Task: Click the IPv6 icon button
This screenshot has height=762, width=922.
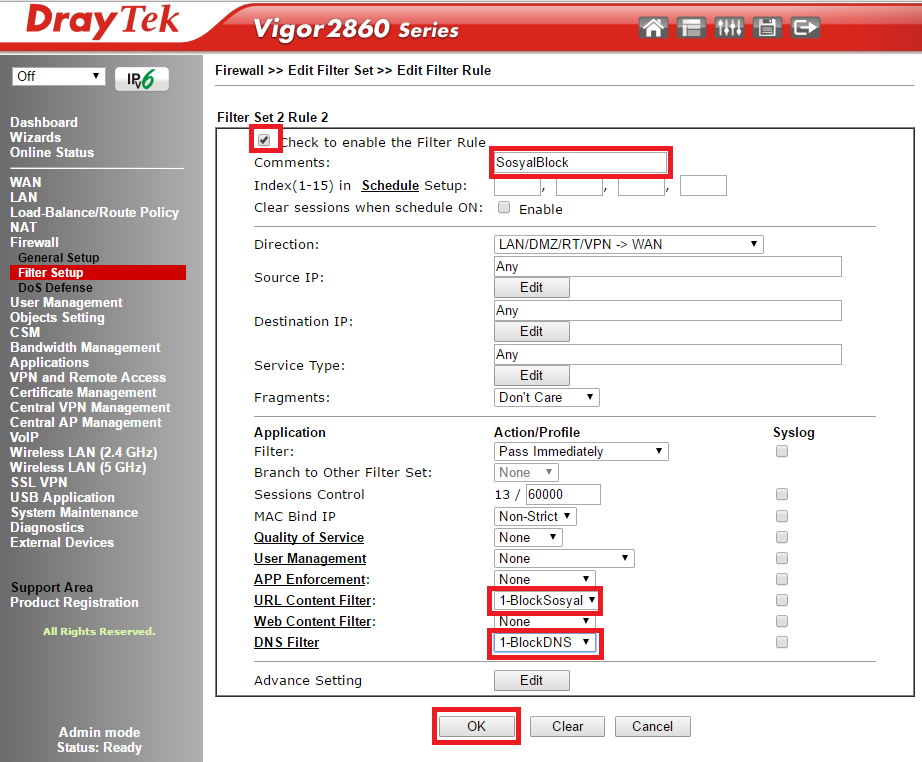Action: 142,79
